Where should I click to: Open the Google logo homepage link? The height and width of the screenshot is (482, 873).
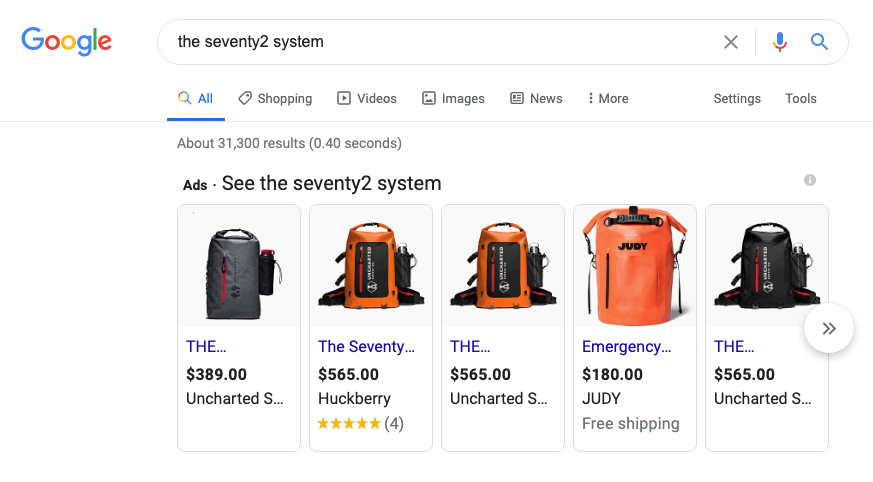coord(67,41)
